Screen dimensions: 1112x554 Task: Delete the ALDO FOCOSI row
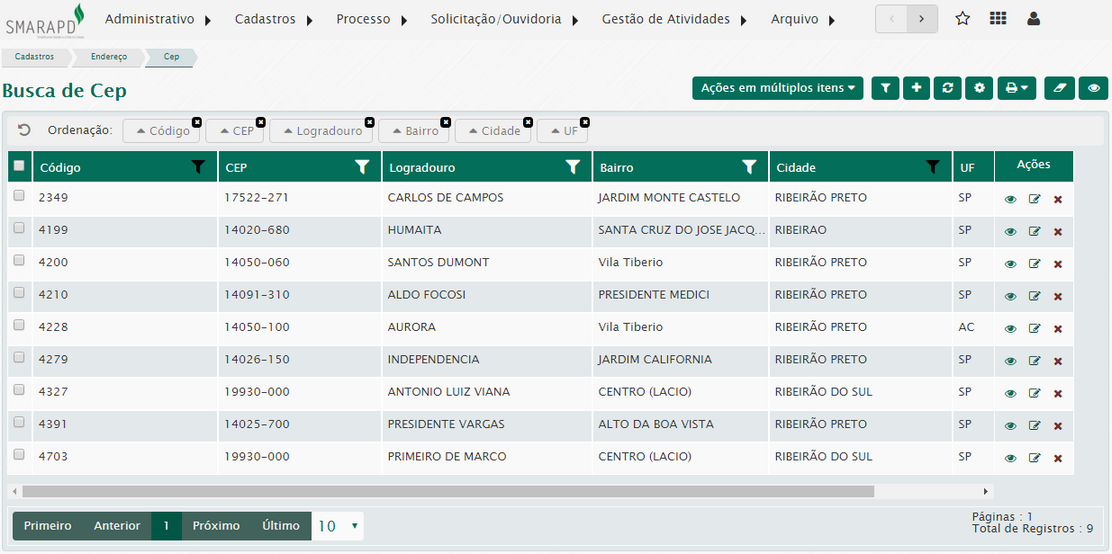point(1058,296)
